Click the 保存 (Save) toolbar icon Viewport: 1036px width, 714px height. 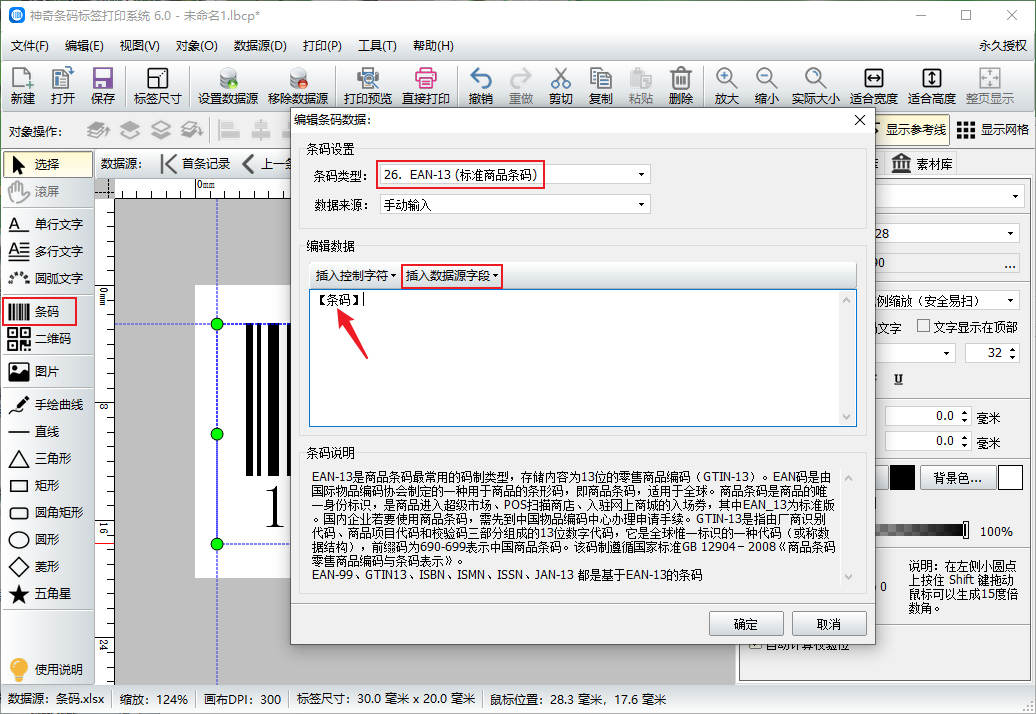click(x=102, y=85)
